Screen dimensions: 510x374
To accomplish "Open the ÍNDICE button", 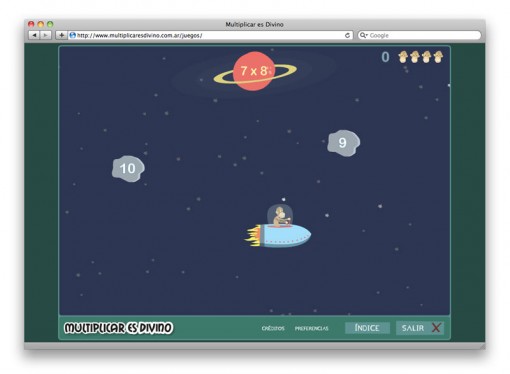I will pos(367,328).
